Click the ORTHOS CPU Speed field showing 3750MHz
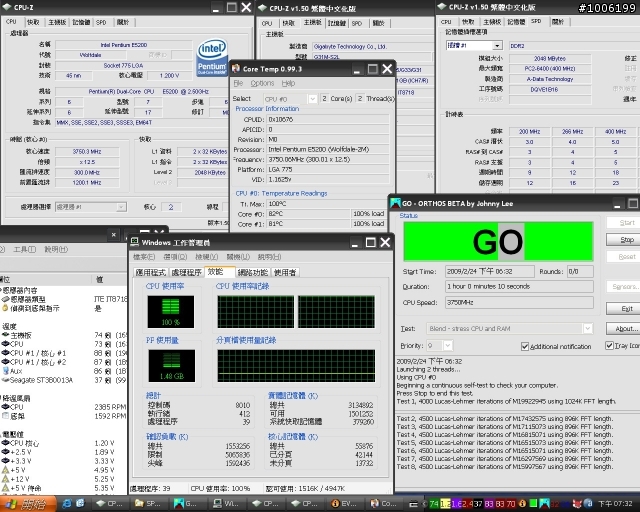Image resolution: width=640 pixels, height=512 pixels. 519,302
